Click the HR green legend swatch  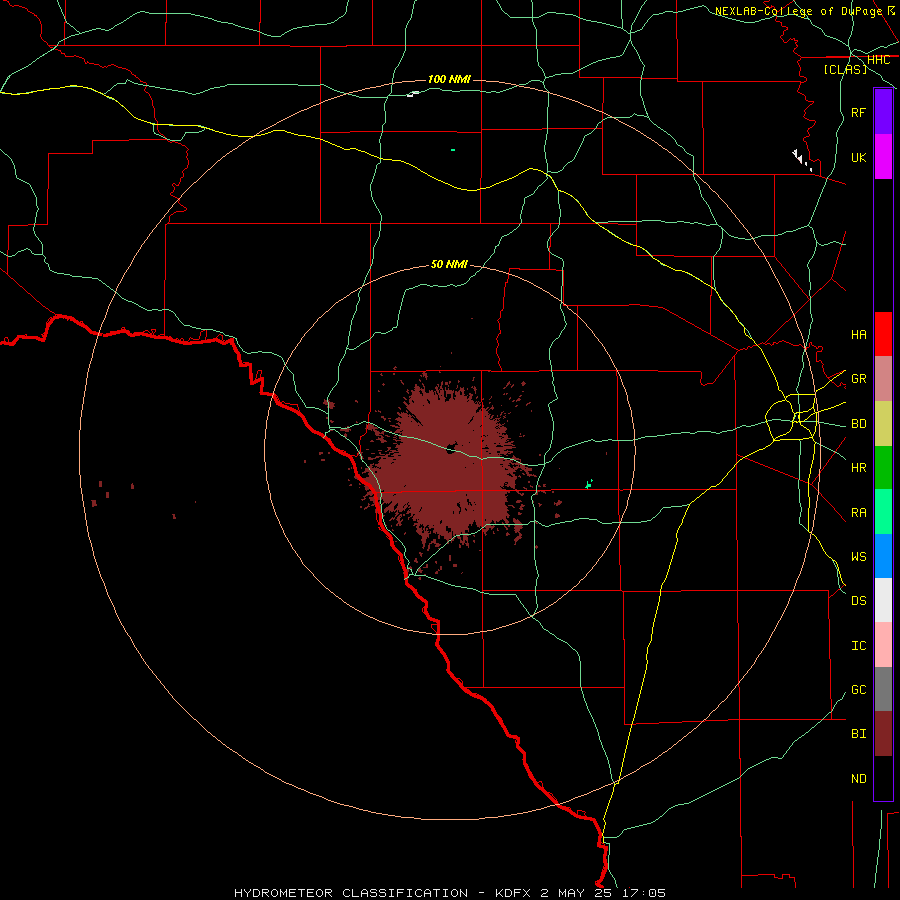(883, 468)
